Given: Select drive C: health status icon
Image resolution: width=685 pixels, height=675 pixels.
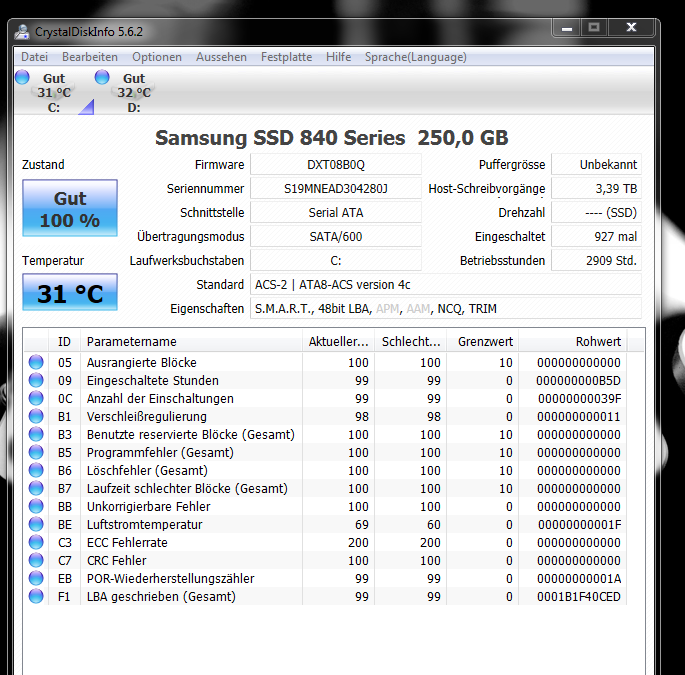Looking at the screenshot, I should 22,77.
